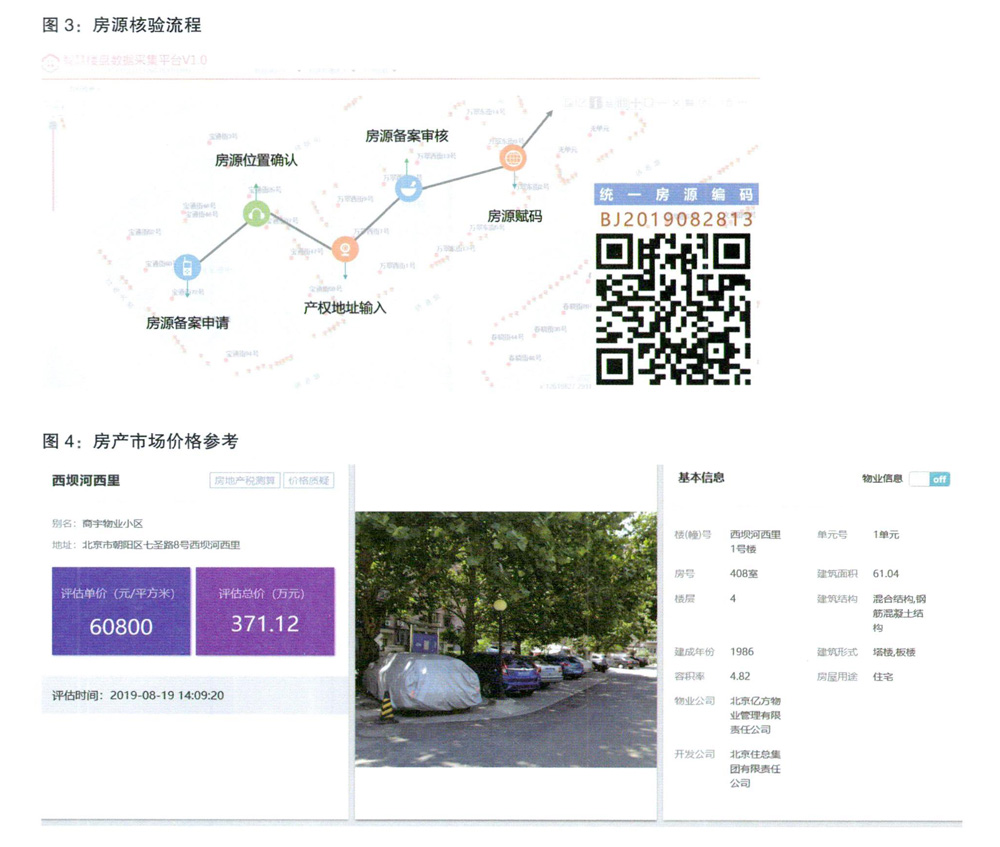Click the caption 图 3: 房源核验流程
The image size is (1000, 847).
click(x=121, y=25)
